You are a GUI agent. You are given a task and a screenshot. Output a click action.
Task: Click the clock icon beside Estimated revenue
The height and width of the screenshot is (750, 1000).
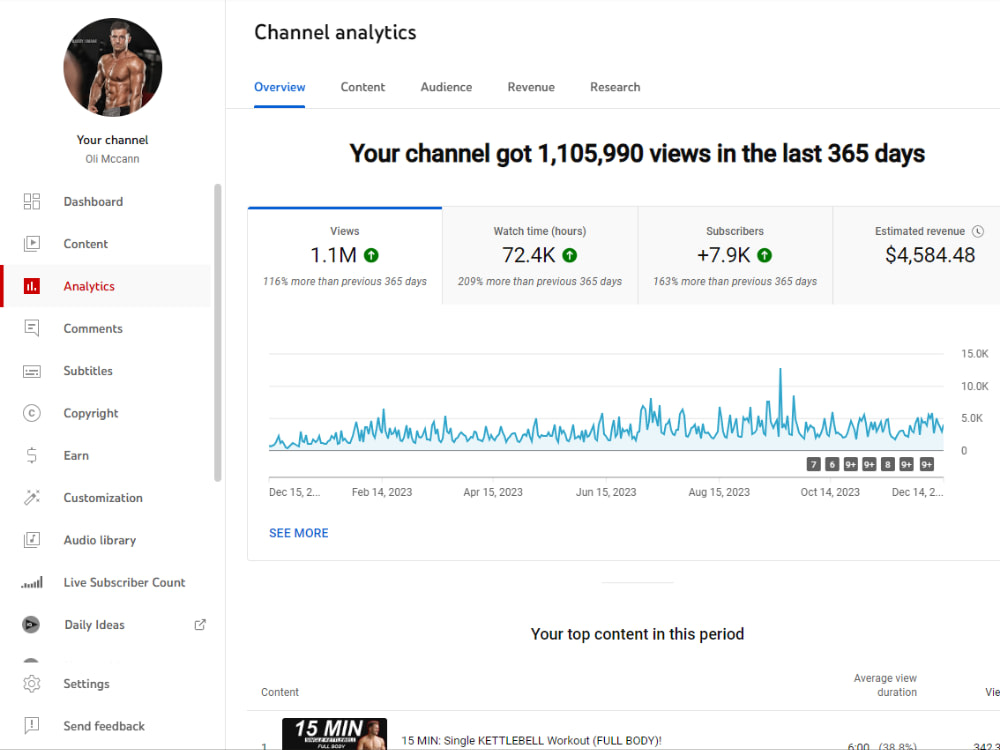[978, 232]
